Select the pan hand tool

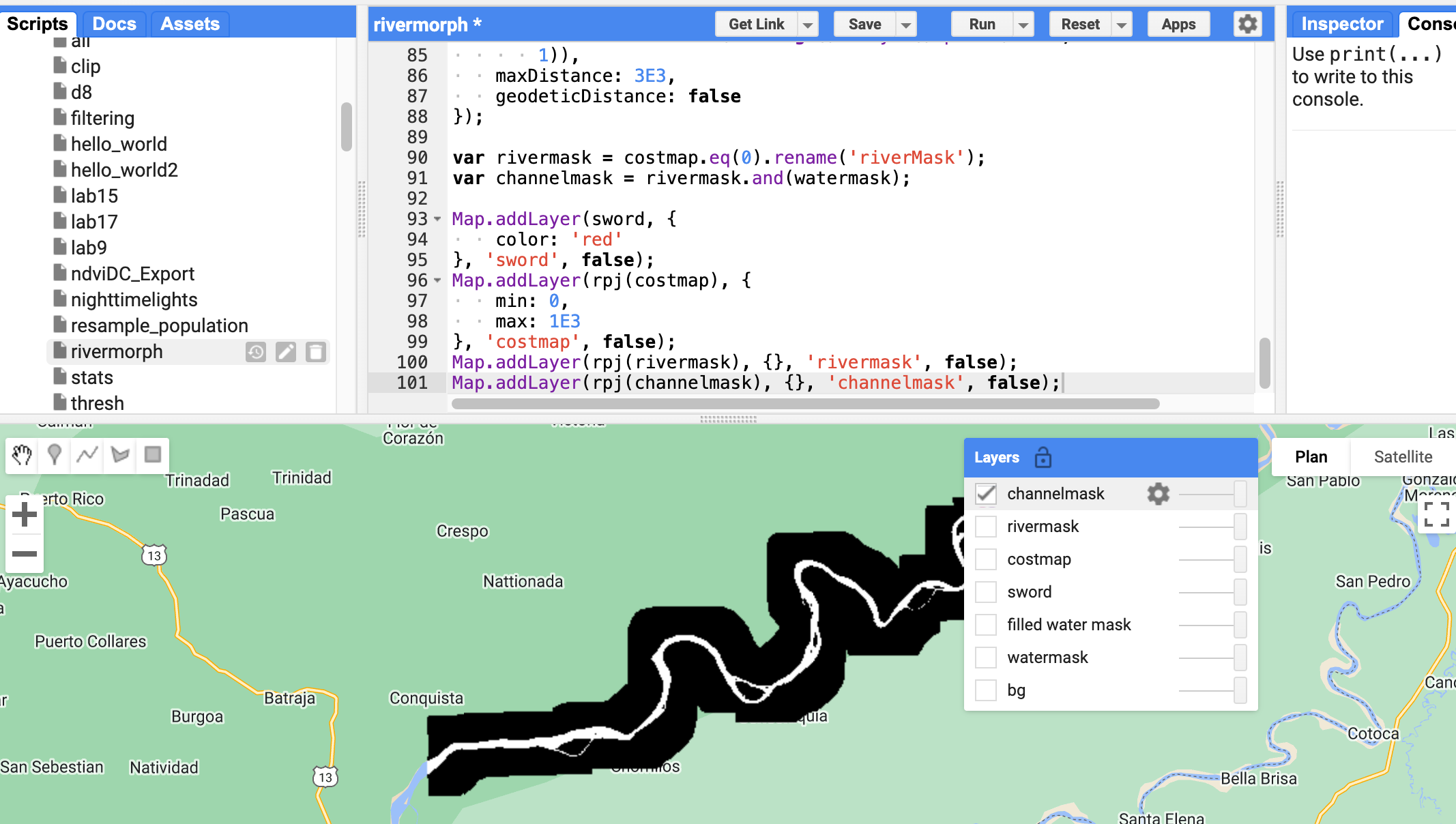point(22,455)
